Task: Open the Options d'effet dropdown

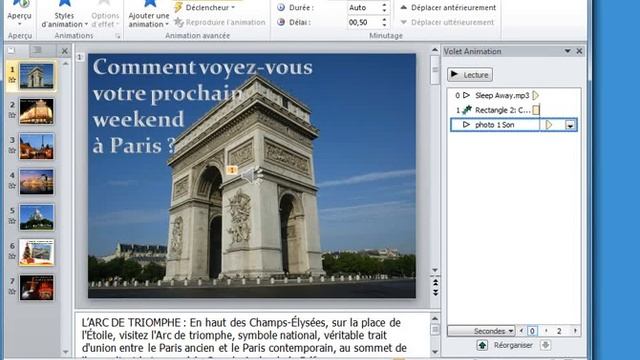Action: click(x=105, y=15)
